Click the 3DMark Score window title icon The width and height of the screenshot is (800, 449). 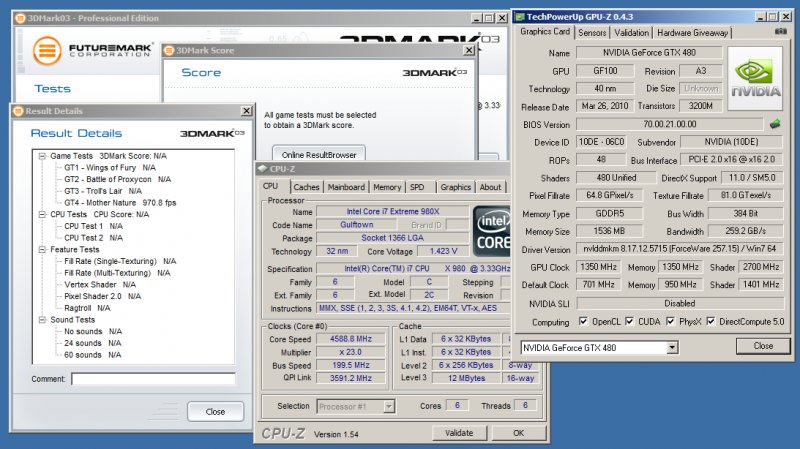pos(168,50)
